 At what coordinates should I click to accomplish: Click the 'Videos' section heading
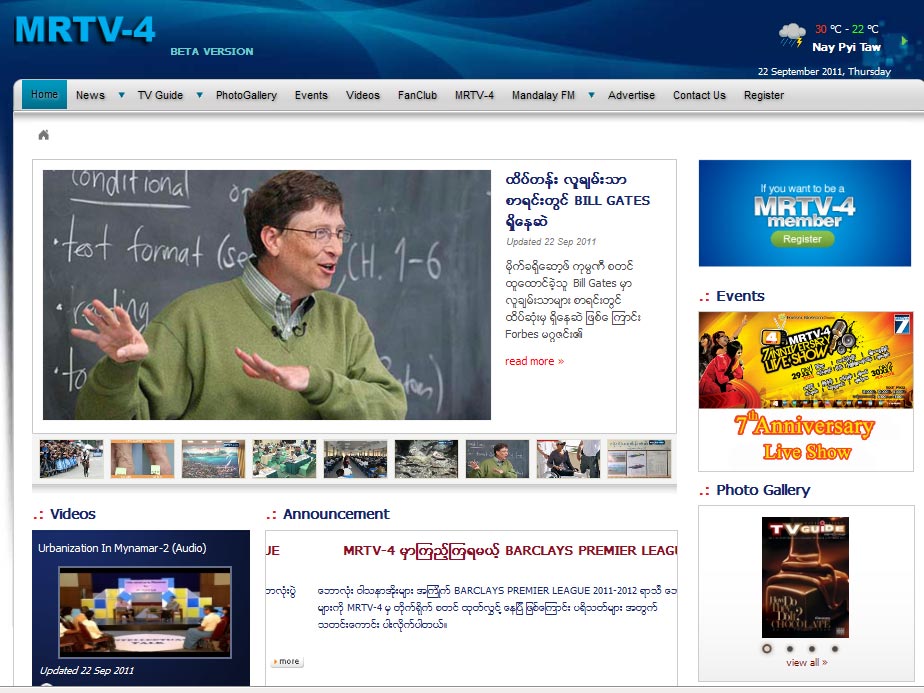point(72,514)
